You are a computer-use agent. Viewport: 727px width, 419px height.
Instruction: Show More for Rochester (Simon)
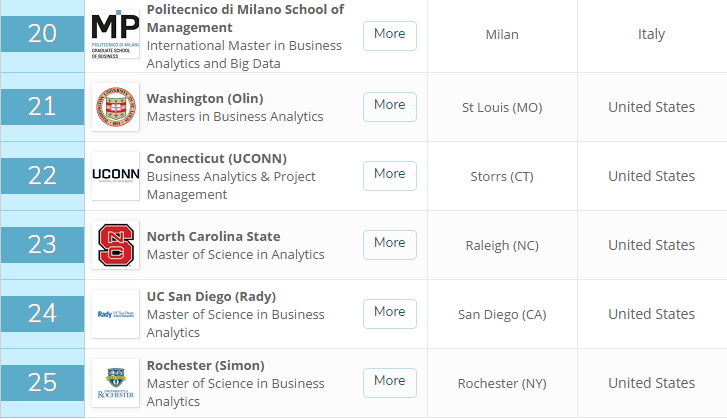[x=389, y=381]
